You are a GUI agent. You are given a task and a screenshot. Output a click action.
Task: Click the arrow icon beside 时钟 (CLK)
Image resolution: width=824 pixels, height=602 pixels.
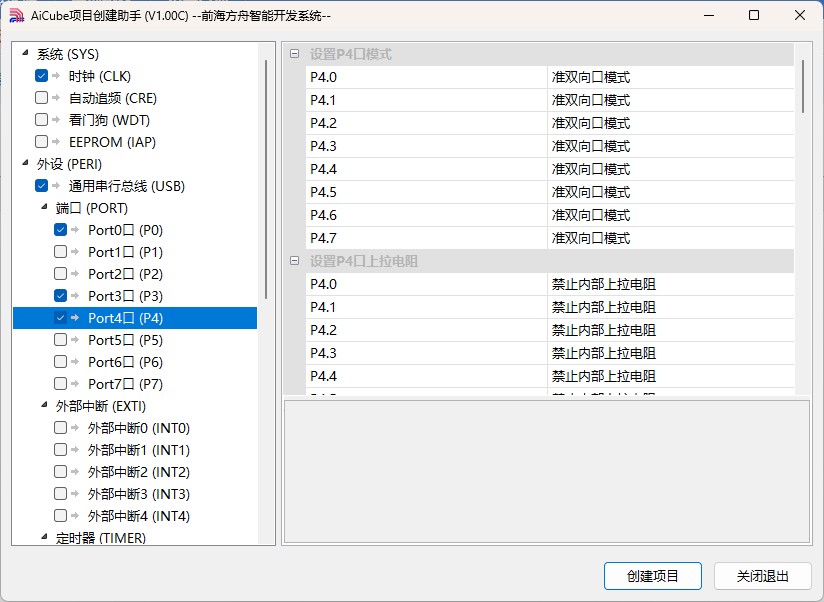click(56, 76)
